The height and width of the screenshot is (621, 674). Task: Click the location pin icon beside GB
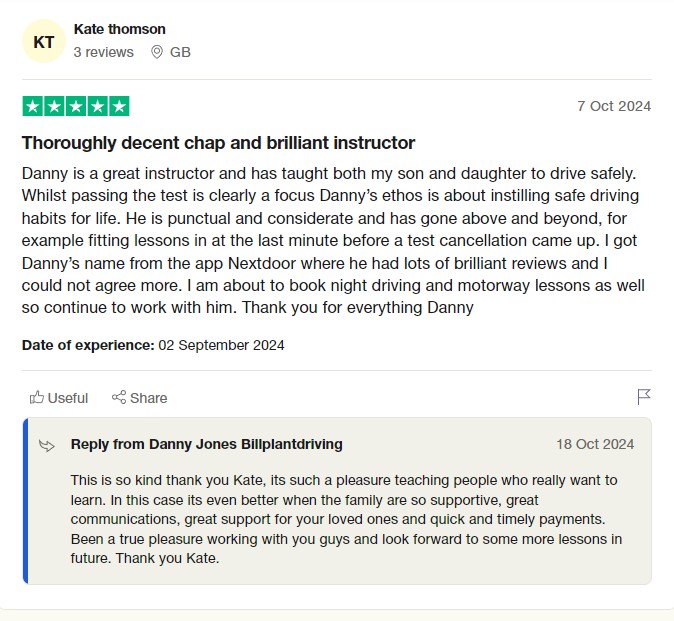click(156, 52)
